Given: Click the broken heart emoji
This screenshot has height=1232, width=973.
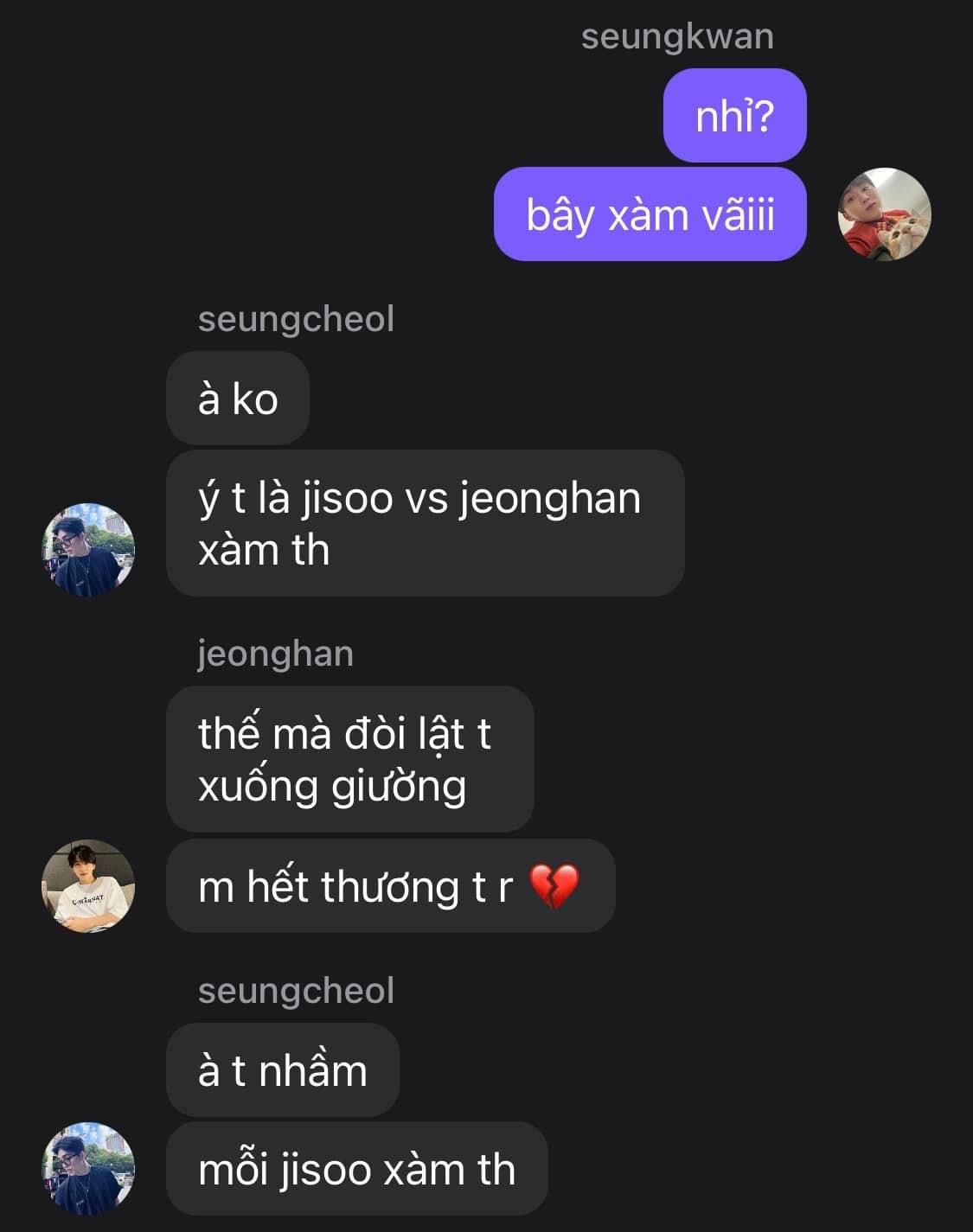Looking at the screenshot, I should click(554, 886).
